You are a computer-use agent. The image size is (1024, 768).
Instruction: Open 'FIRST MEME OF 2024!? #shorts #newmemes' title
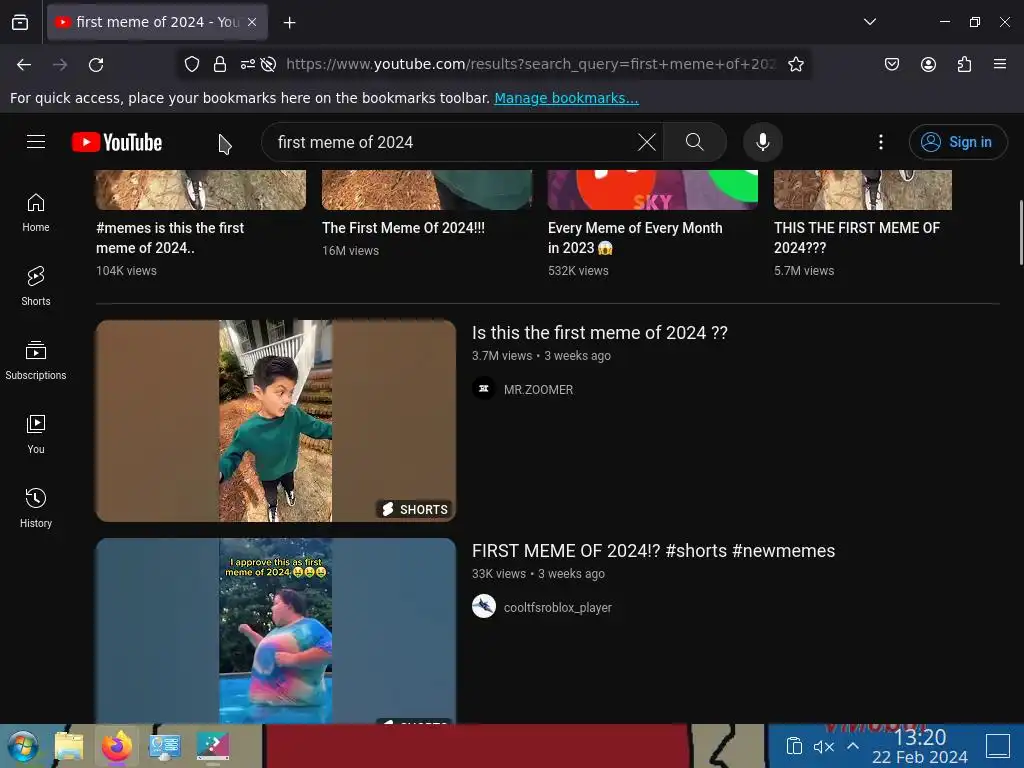[653, 551]
